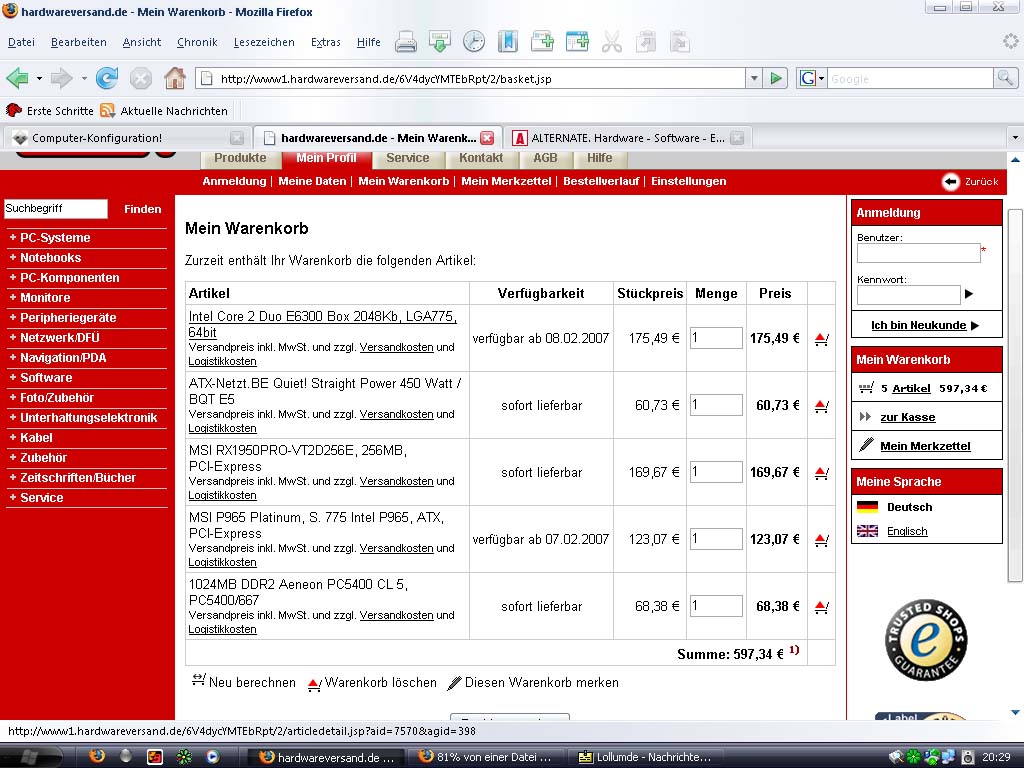Viewport: 1024px width, 768px height.
Task: Click the British flag icon
Action: [867, 531]
